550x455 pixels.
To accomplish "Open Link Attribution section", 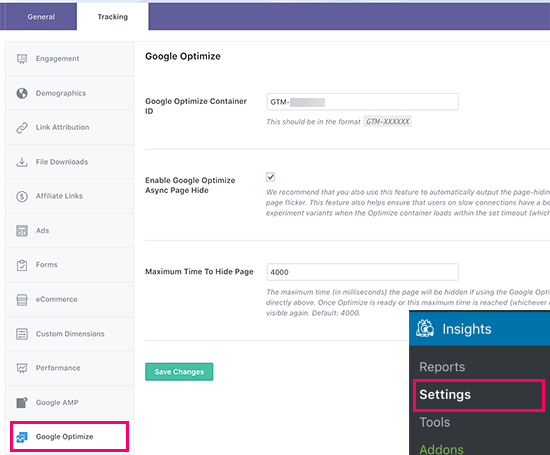I will [x=69, y=127].
